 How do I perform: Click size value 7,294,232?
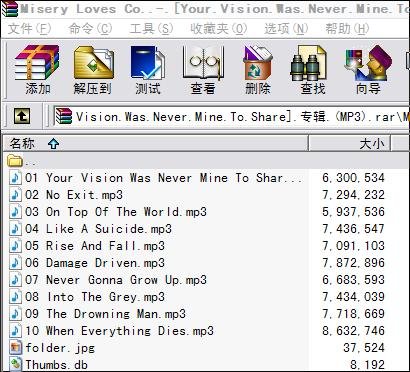pos(353,195)
